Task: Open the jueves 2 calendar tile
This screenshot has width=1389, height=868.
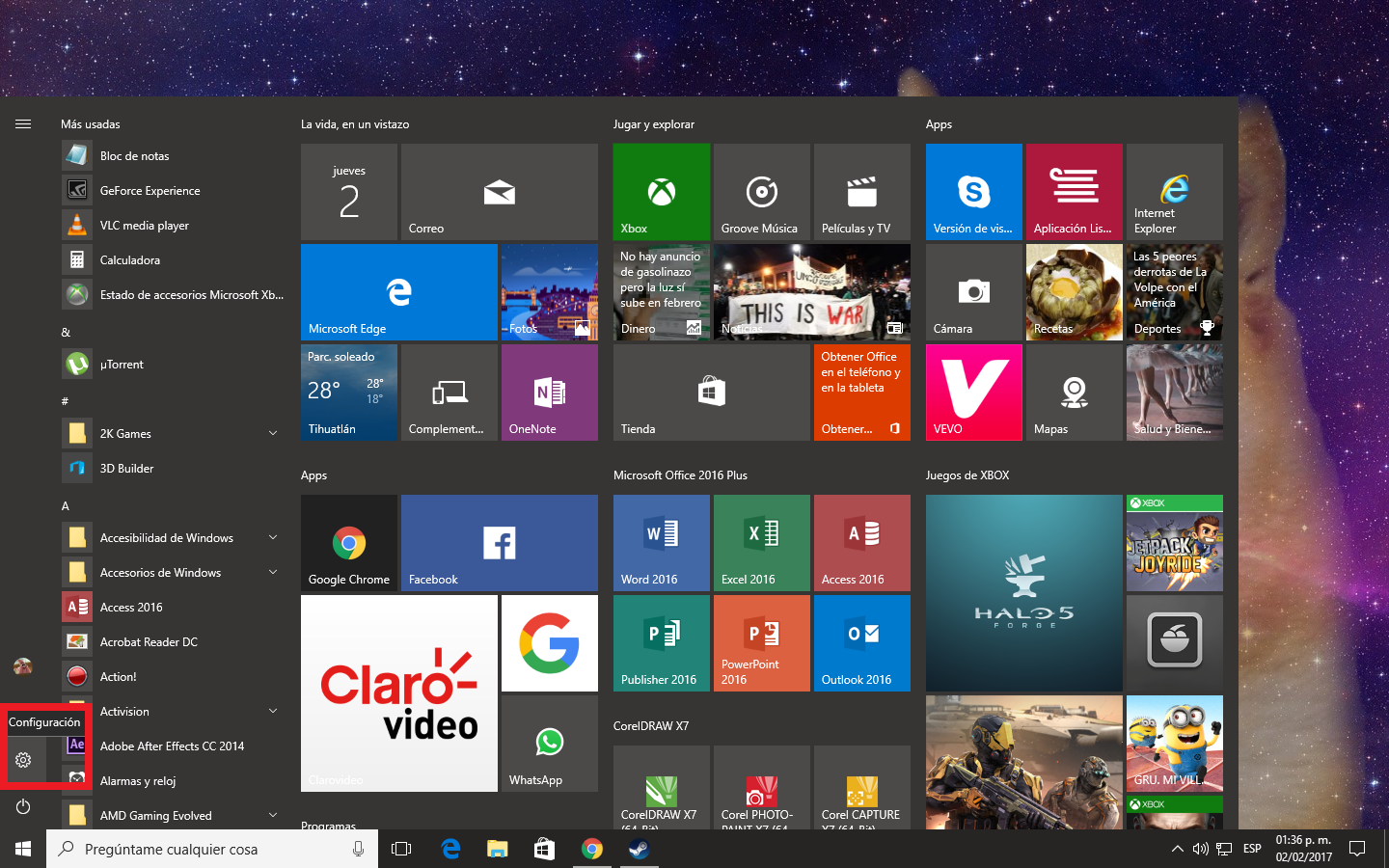Action: point(349,192)
